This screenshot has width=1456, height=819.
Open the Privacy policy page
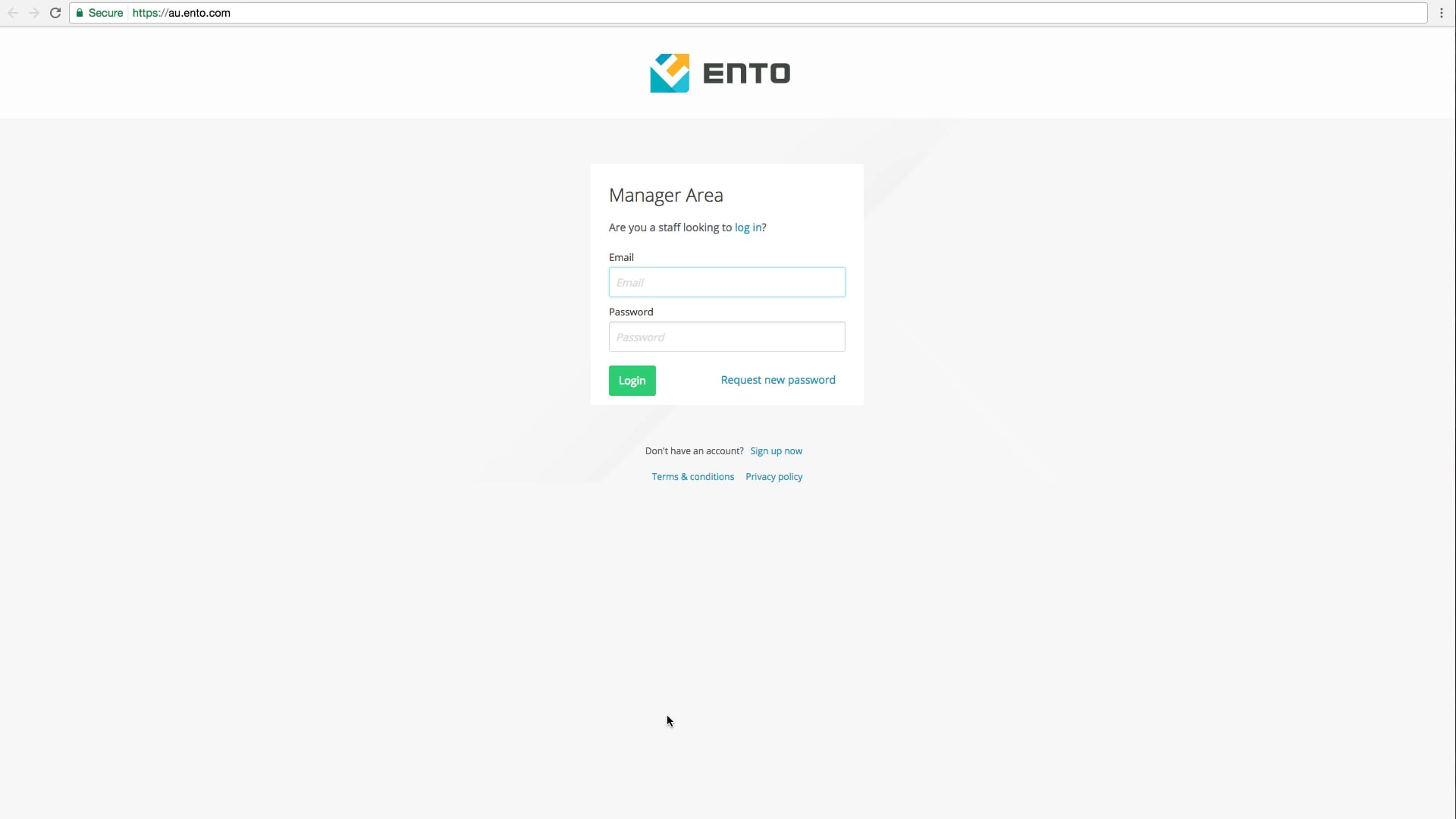[x=773, y=476]
